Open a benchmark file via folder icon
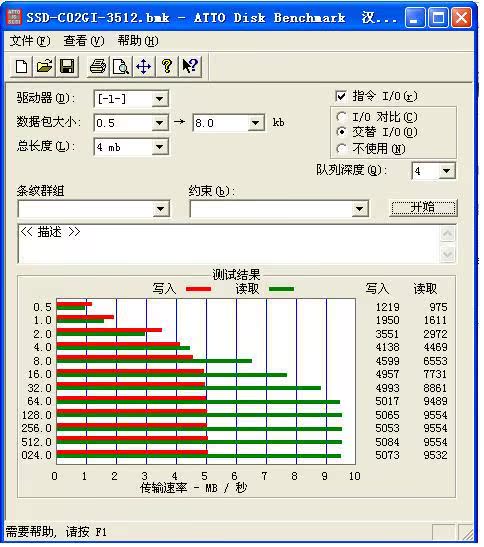 [44, 66]
